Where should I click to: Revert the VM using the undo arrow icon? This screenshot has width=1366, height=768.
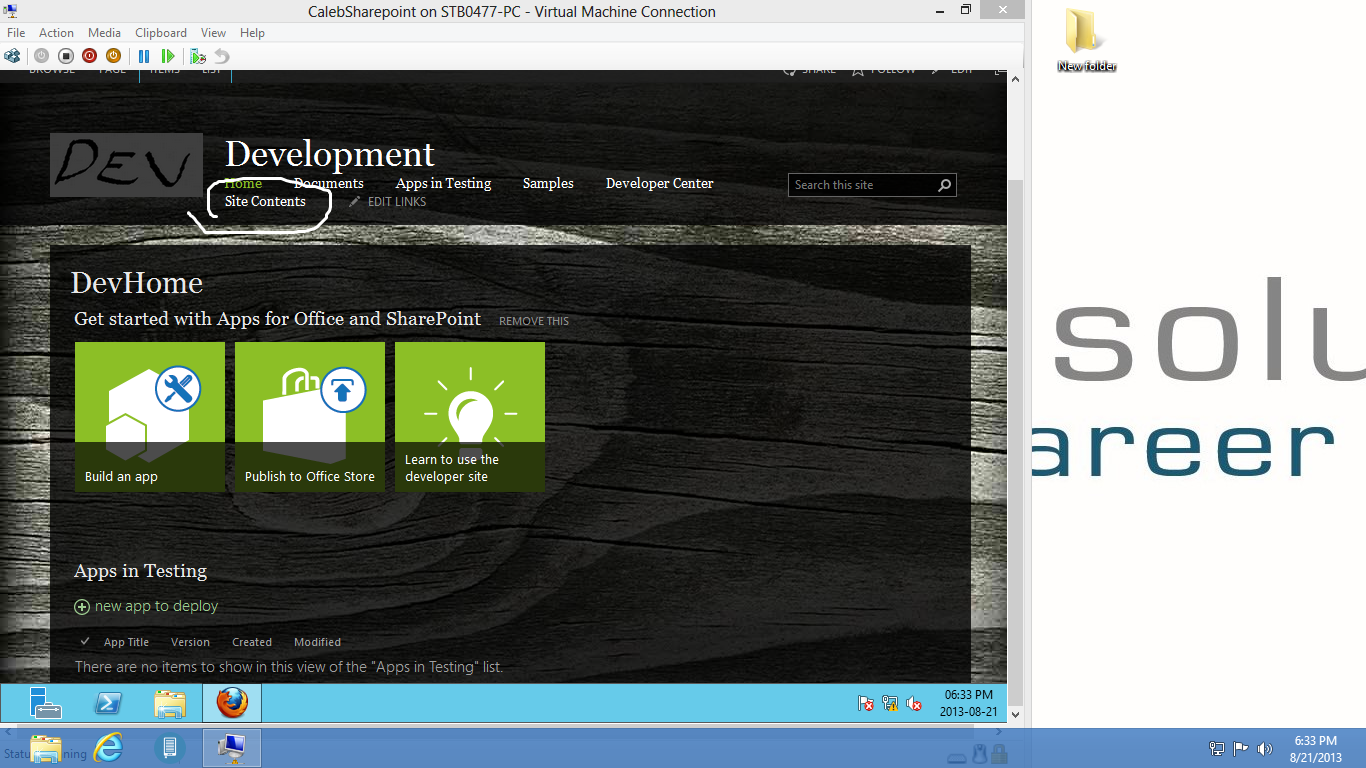[x=222, y=56]
